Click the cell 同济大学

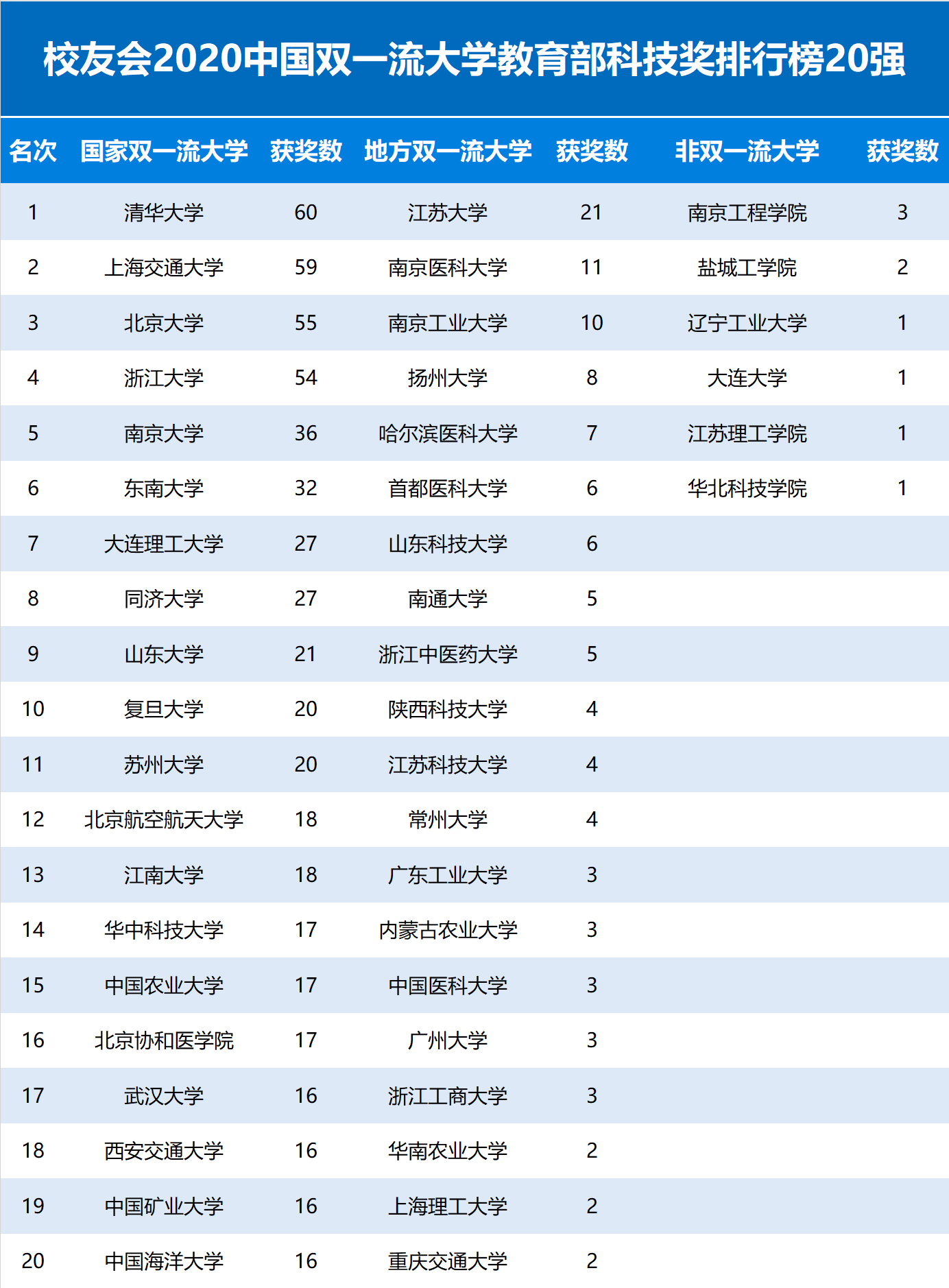pyautogui.click(x=164, y=599)
